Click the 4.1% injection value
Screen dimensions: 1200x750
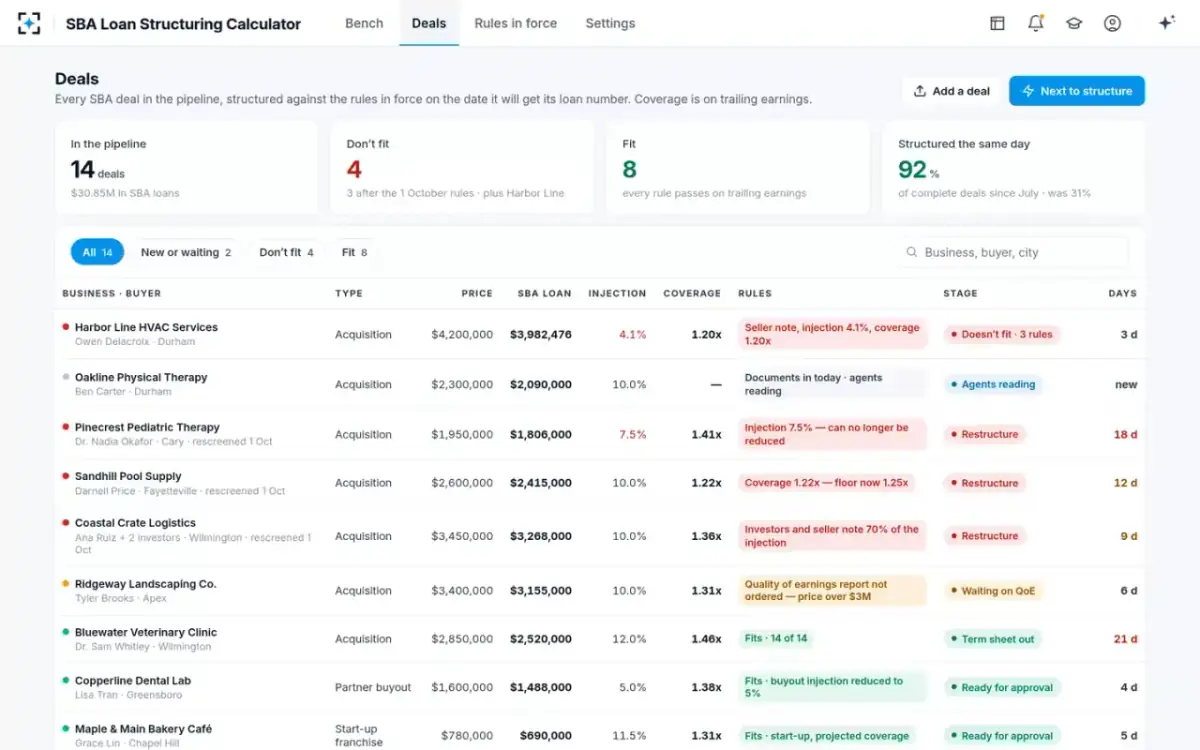point(633,335)
